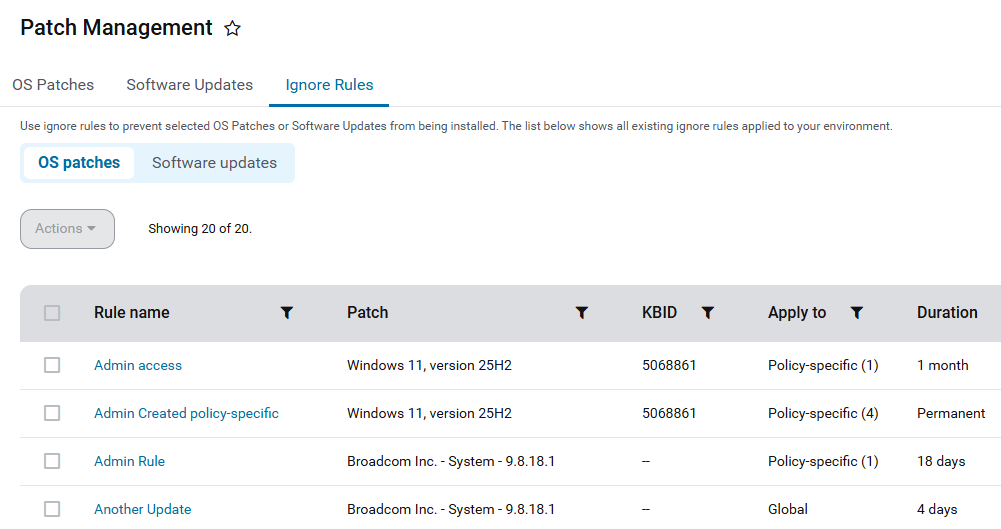Open the Admin Rule link

[130, 461]
